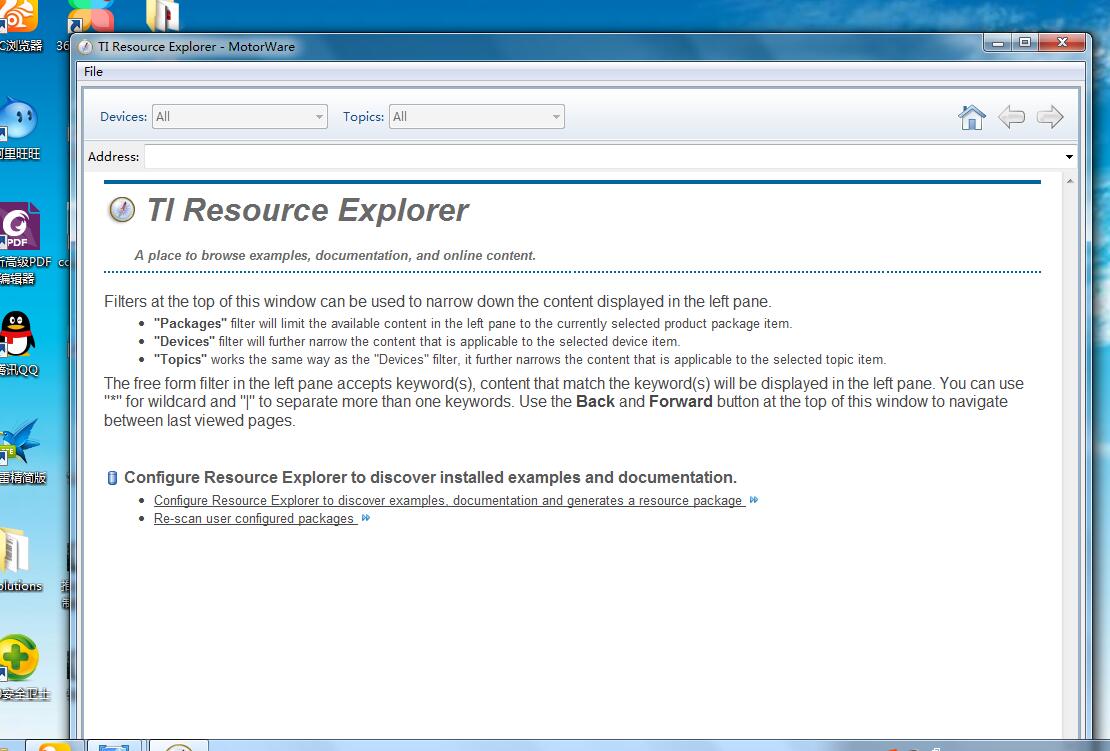
Task: Click the "Topics" filter bullet text
Action: click(x=520, y=360)
